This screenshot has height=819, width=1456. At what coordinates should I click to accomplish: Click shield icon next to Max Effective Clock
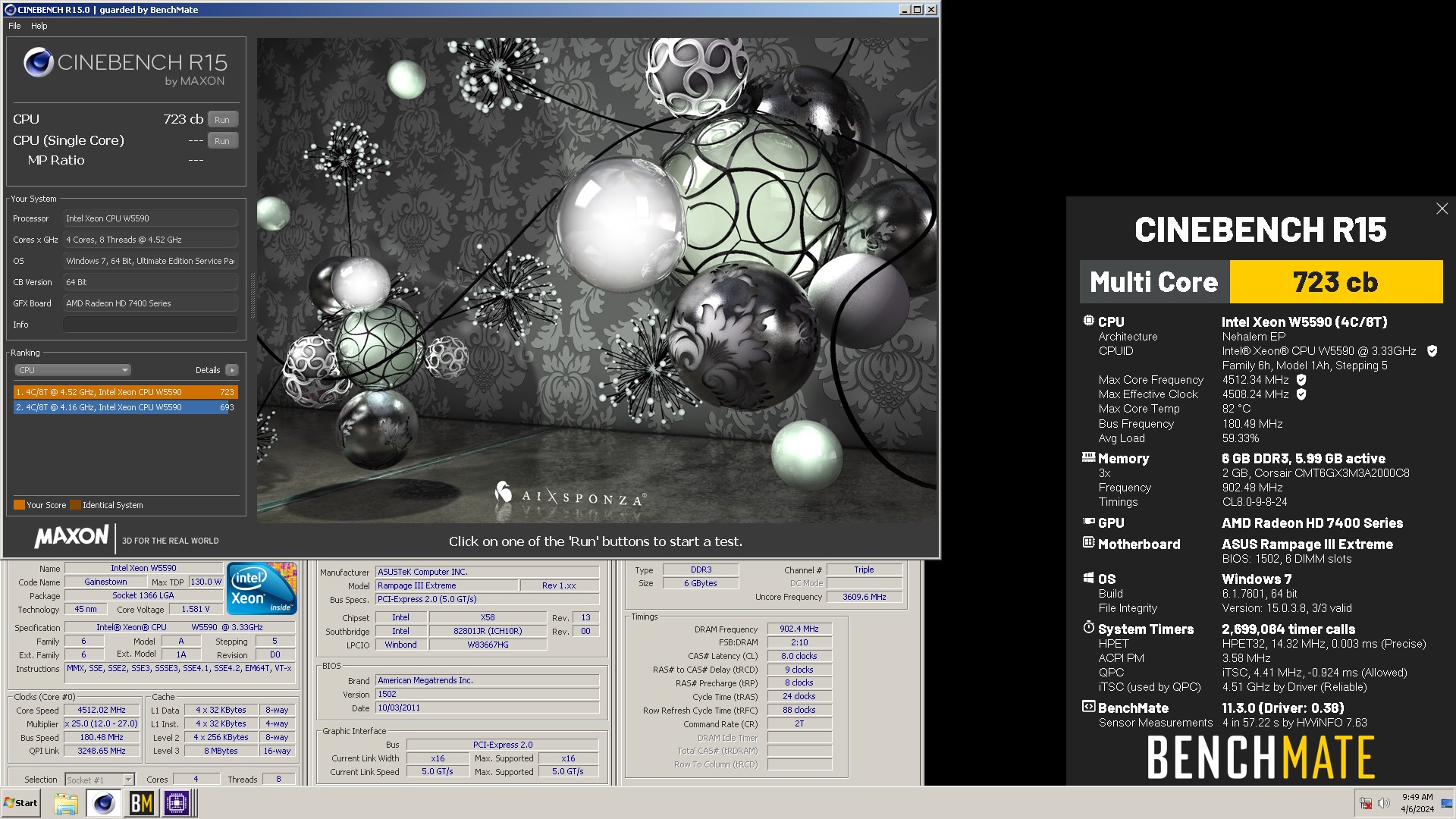(1301, 394)
